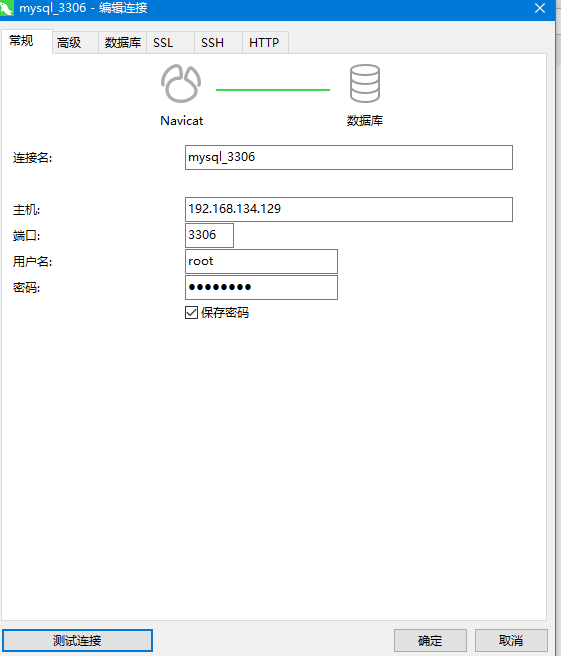Click the 端口: label
561x656 pixels.
point(26,236)
